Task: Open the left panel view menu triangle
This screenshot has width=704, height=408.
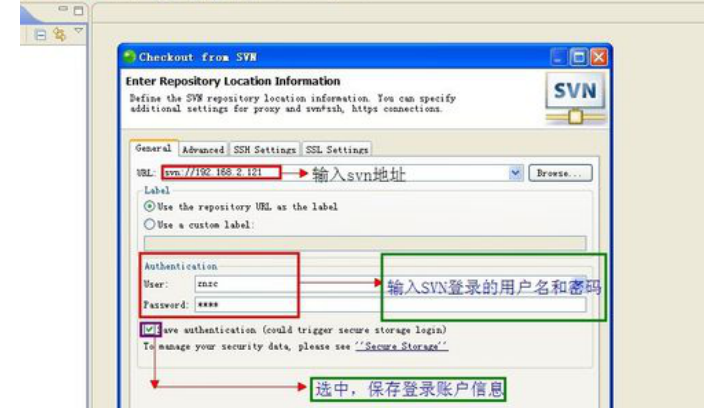Action: pyautogui.click(x=79, y=31)
